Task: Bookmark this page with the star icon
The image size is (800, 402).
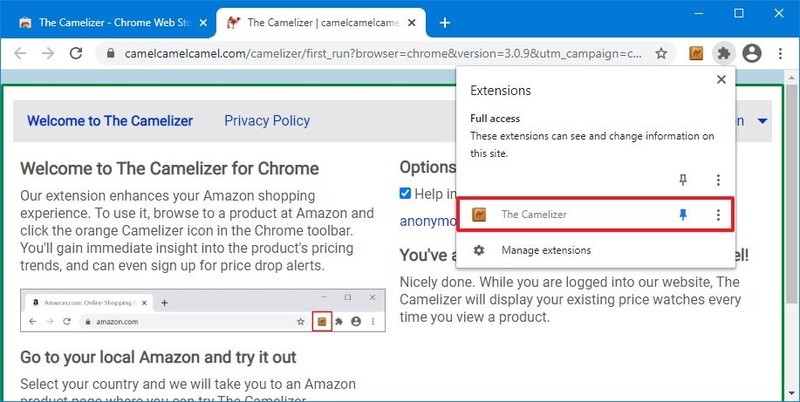Action: (661, 53)
